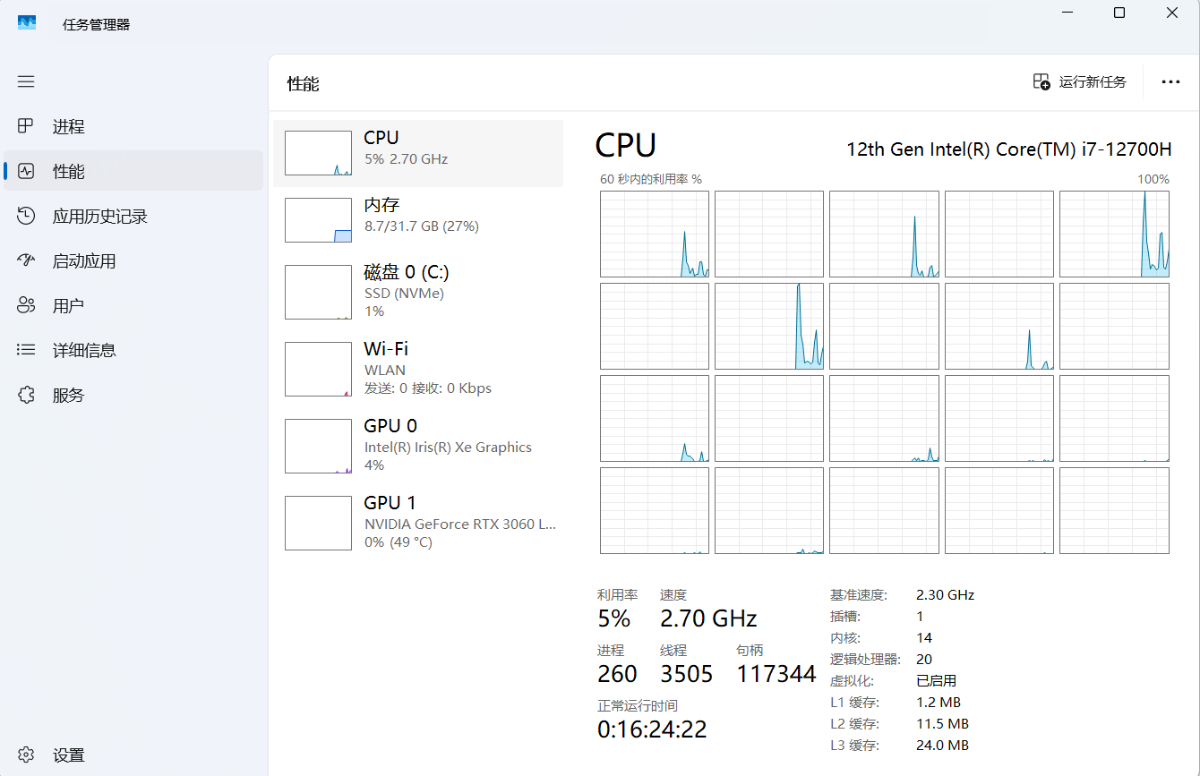Open the 进程 page from the sidebar
Viewport: 1200px width, 776px height.
[x=134, y=127]
